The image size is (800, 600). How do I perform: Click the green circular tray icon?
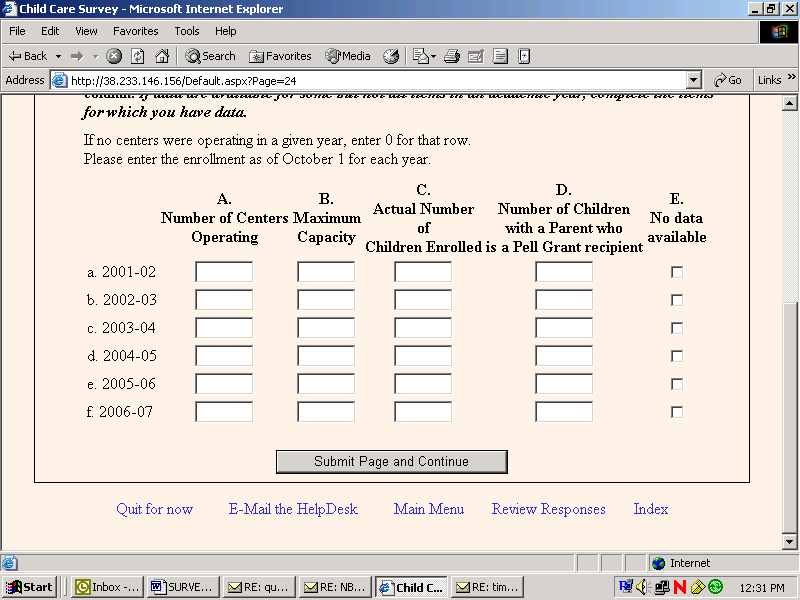716,587
